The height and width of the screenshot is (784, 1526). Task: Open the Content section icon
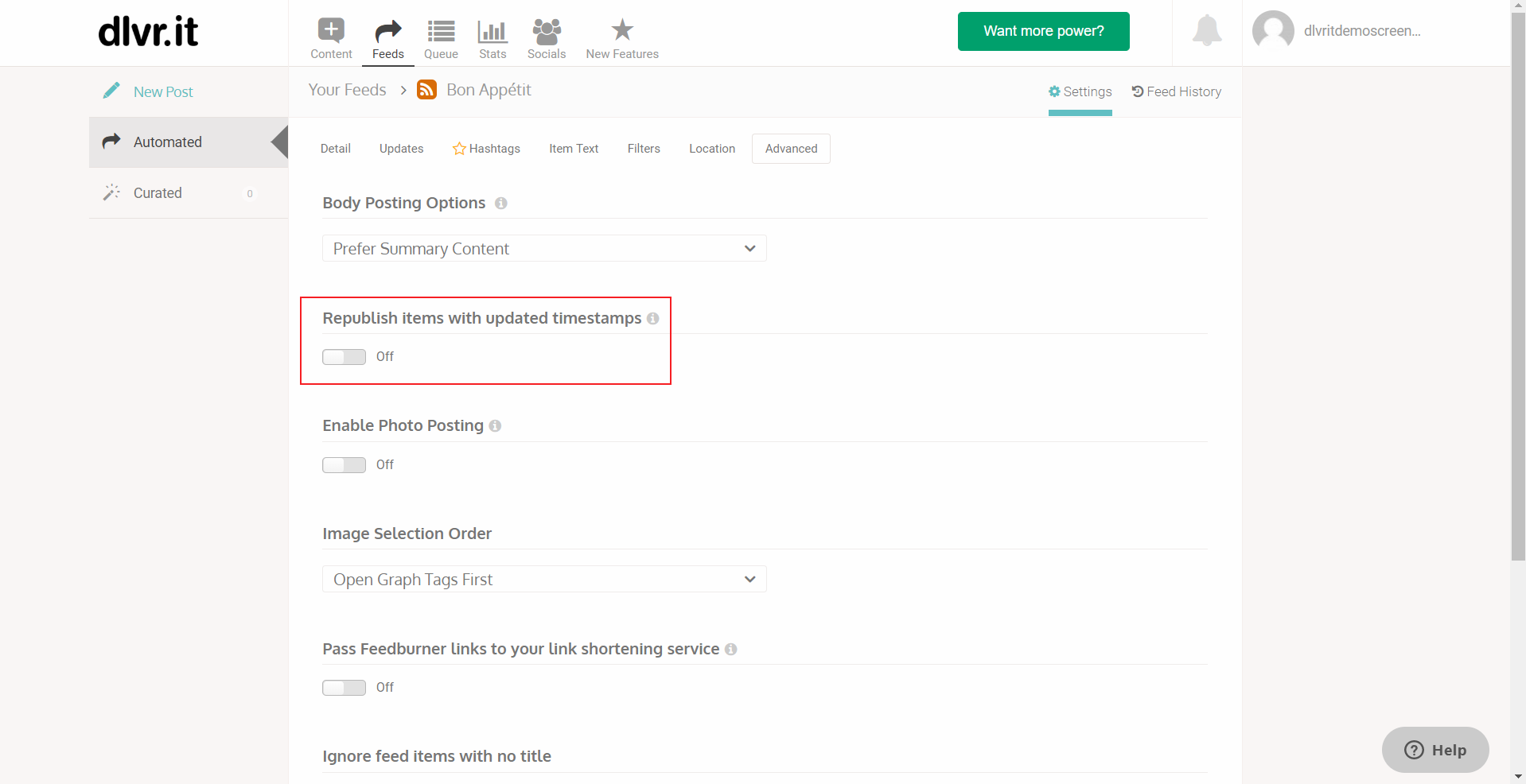[x=331, y=30]
